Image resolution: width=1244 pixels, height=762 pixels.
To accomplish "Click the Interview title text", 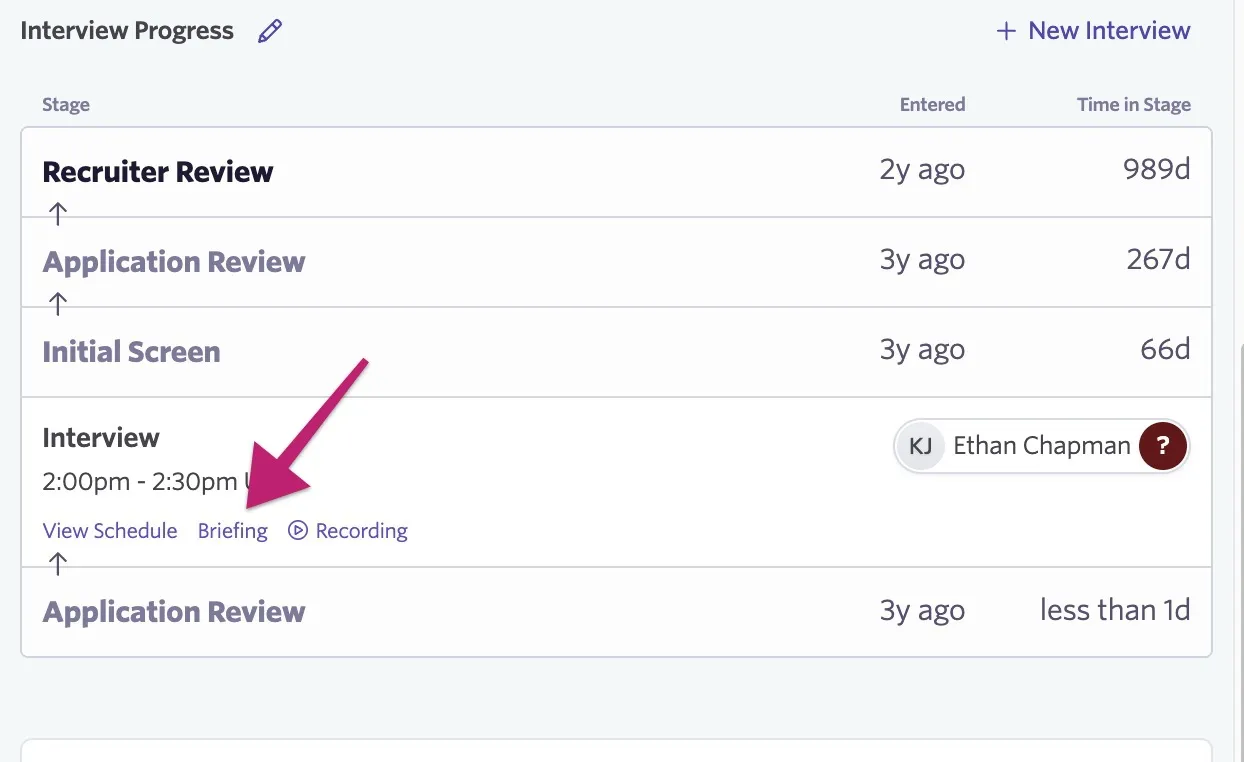I will click(x=101, y=438).
